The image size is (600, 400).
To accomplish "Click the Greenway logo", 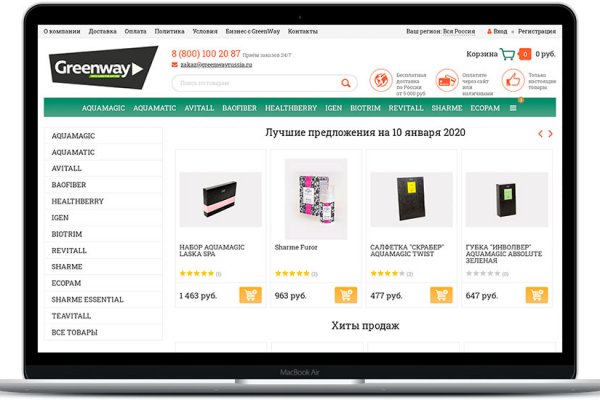I will pyautogui.click(x=103, y=68).
